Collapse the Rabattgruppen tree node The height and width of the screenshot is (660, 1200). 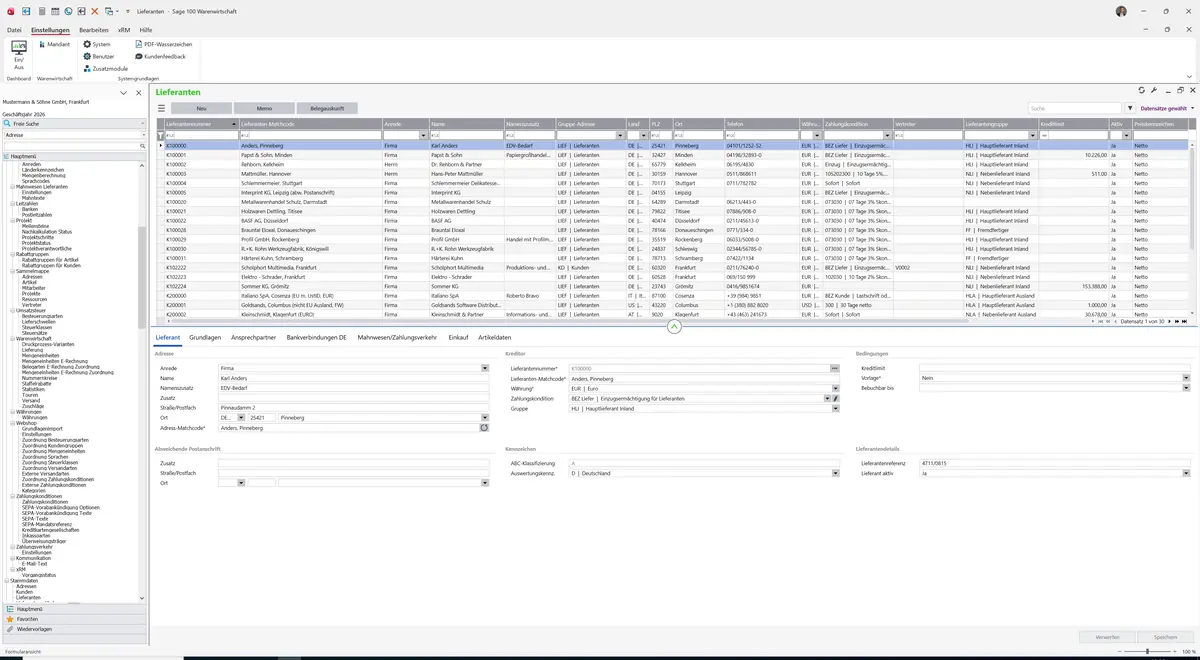pyautogui.click(x=12, y=254)
